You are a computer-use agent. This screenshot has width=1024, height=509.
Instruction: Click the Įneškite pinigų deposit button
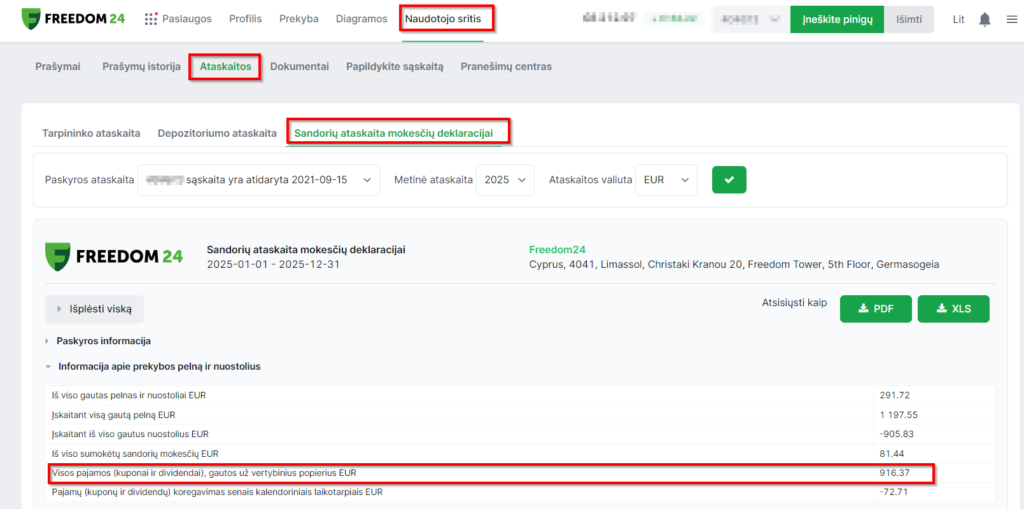[837, 19]
